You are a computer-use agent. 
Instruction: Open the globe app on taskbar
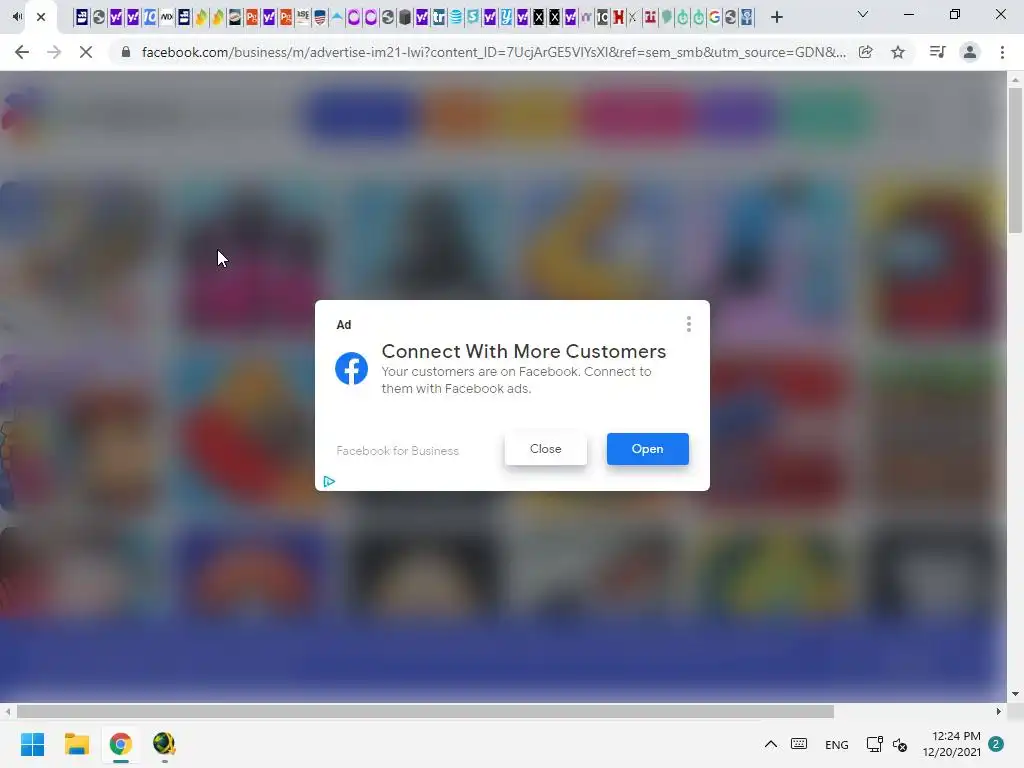[164, 744]
